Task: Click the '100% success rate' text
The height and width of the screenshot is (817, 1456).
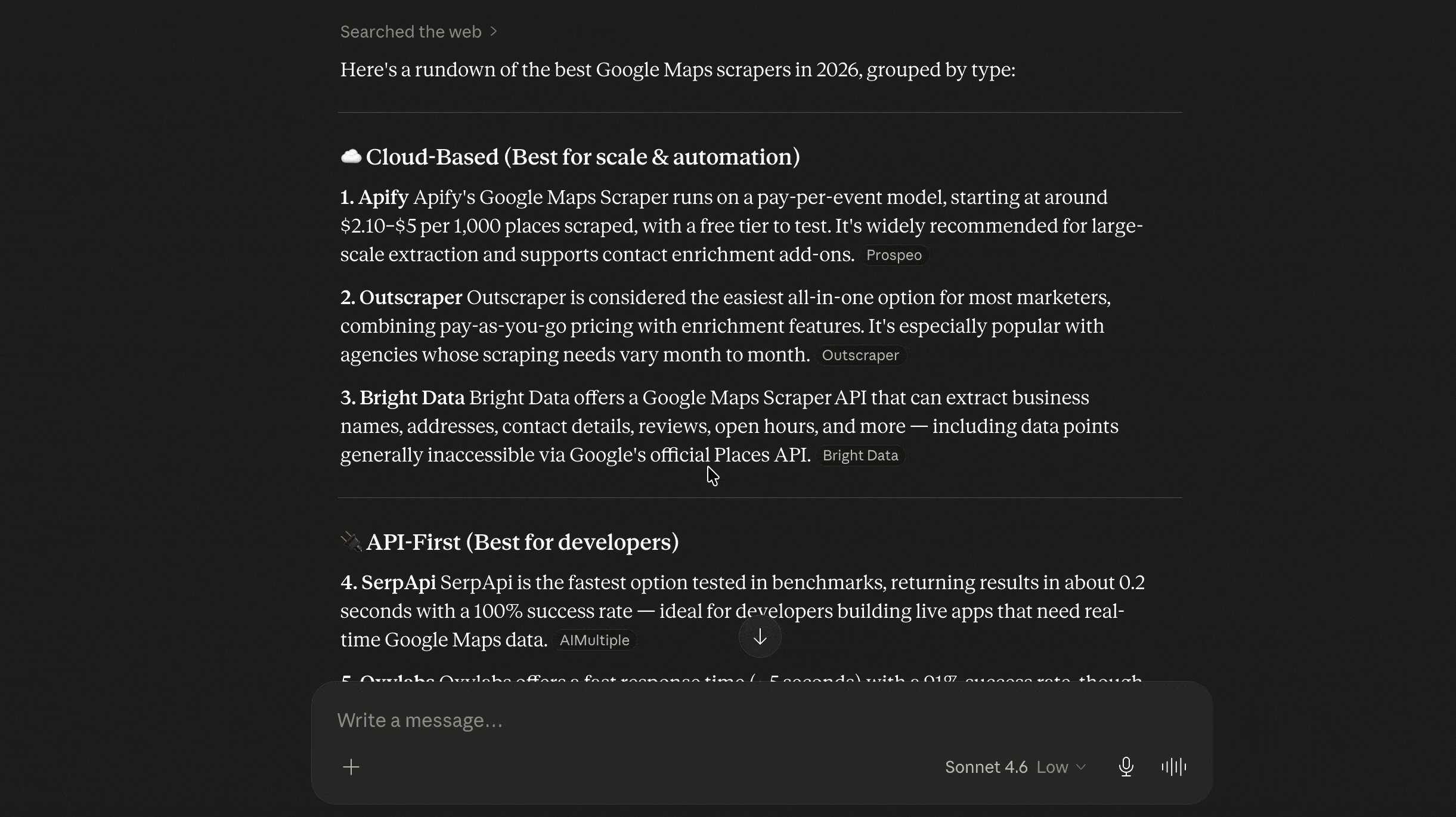Action: point(553,611)
